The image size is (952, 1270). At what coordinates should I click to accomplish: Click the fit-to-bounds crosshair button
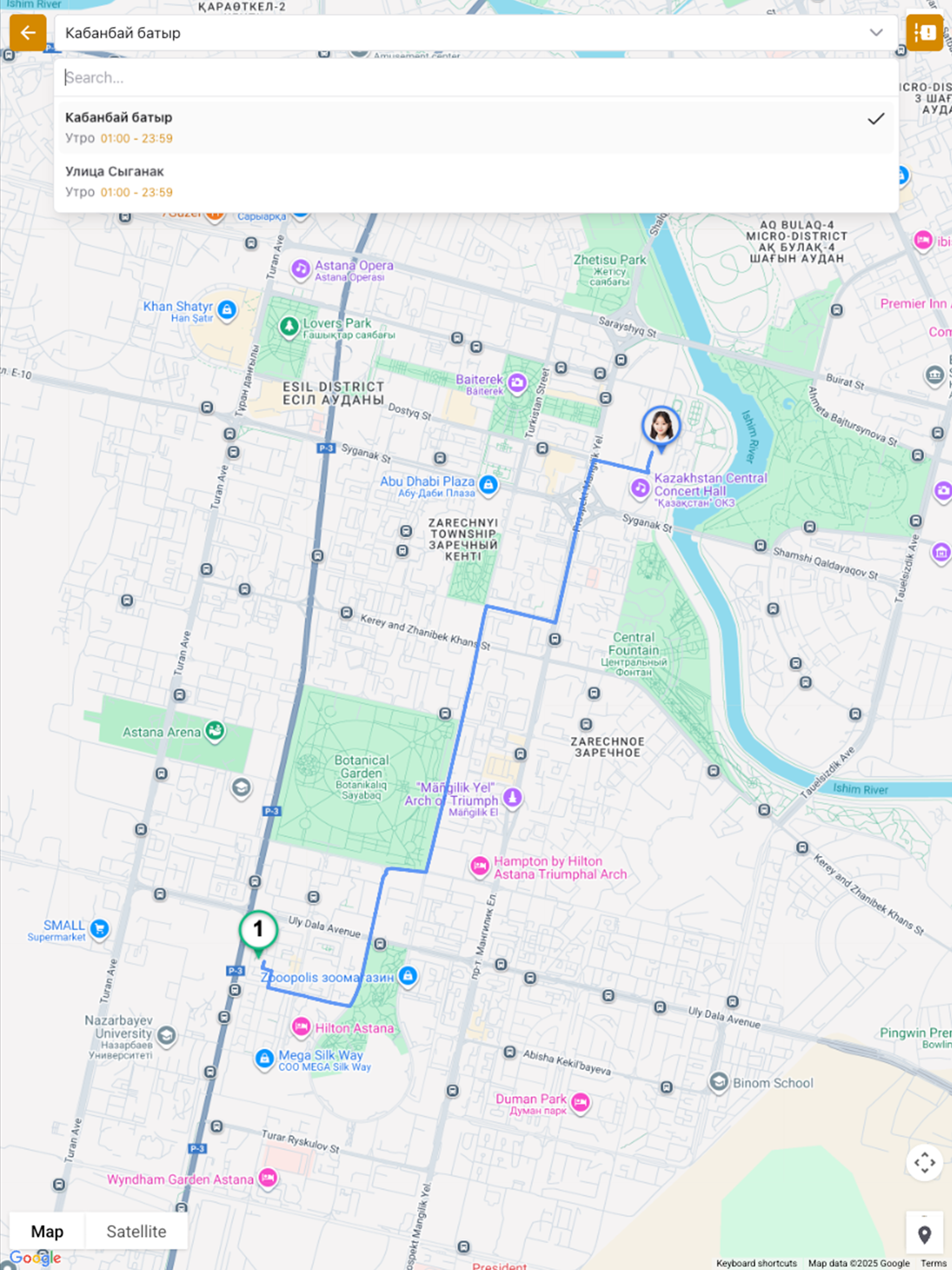pyautogui.click(x=924, y=1162)
